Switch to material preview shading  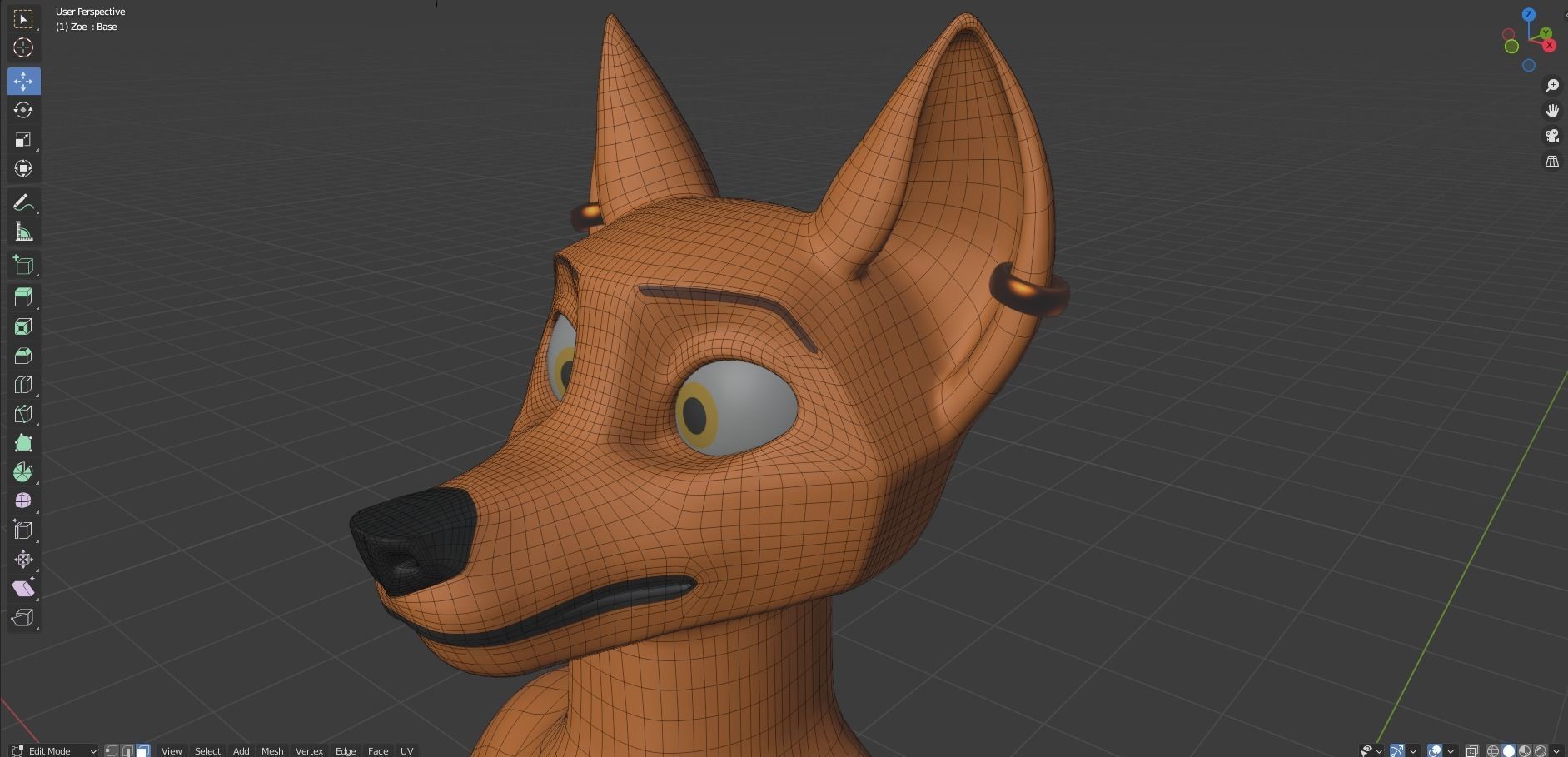1525,750
